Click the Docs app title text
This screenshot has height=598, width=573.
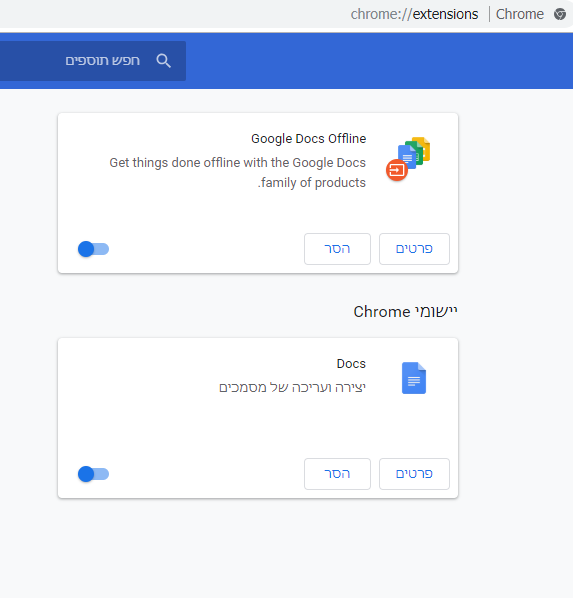click(x=351, y=363)
